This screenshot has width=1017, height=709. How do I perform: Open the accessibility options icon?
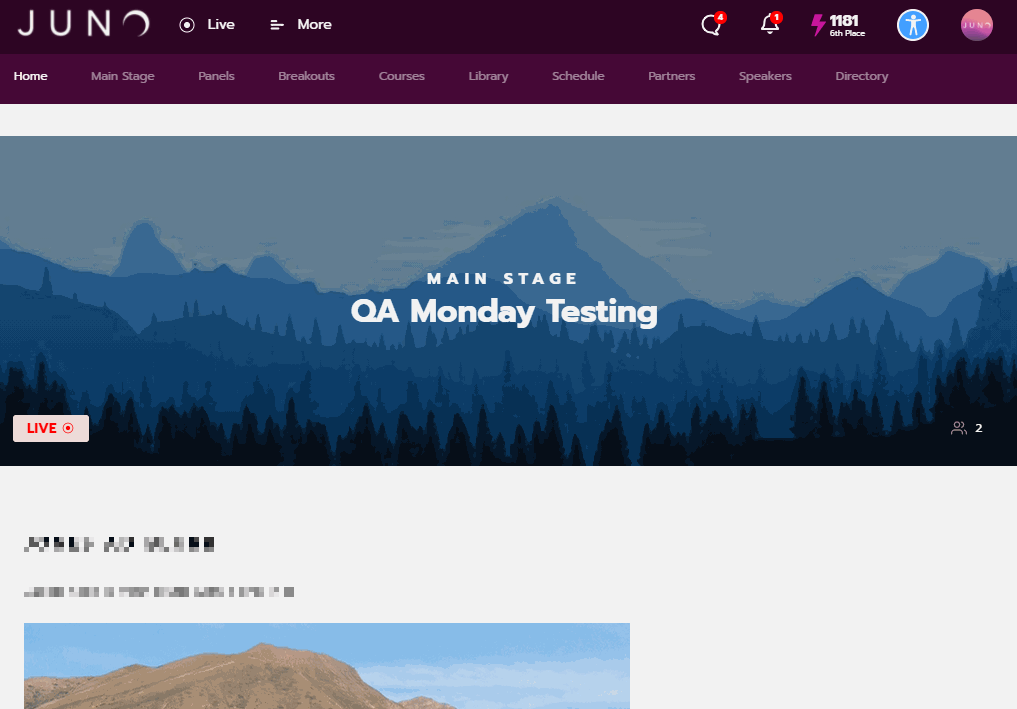point(913,25)
